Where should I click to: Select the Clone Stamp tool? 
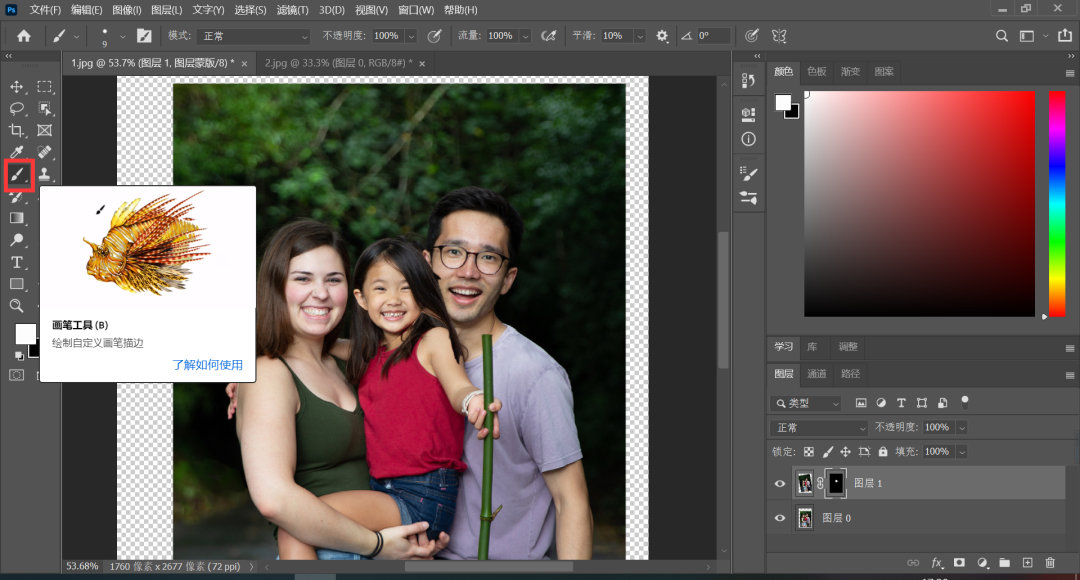click(x=45, y=174)
